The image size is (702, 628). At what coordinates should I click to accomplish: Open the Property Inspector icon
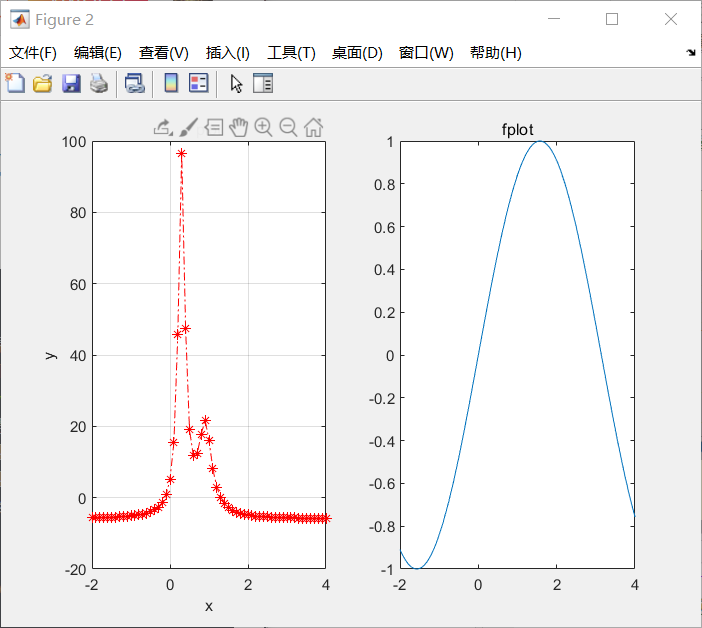(263, 83)
